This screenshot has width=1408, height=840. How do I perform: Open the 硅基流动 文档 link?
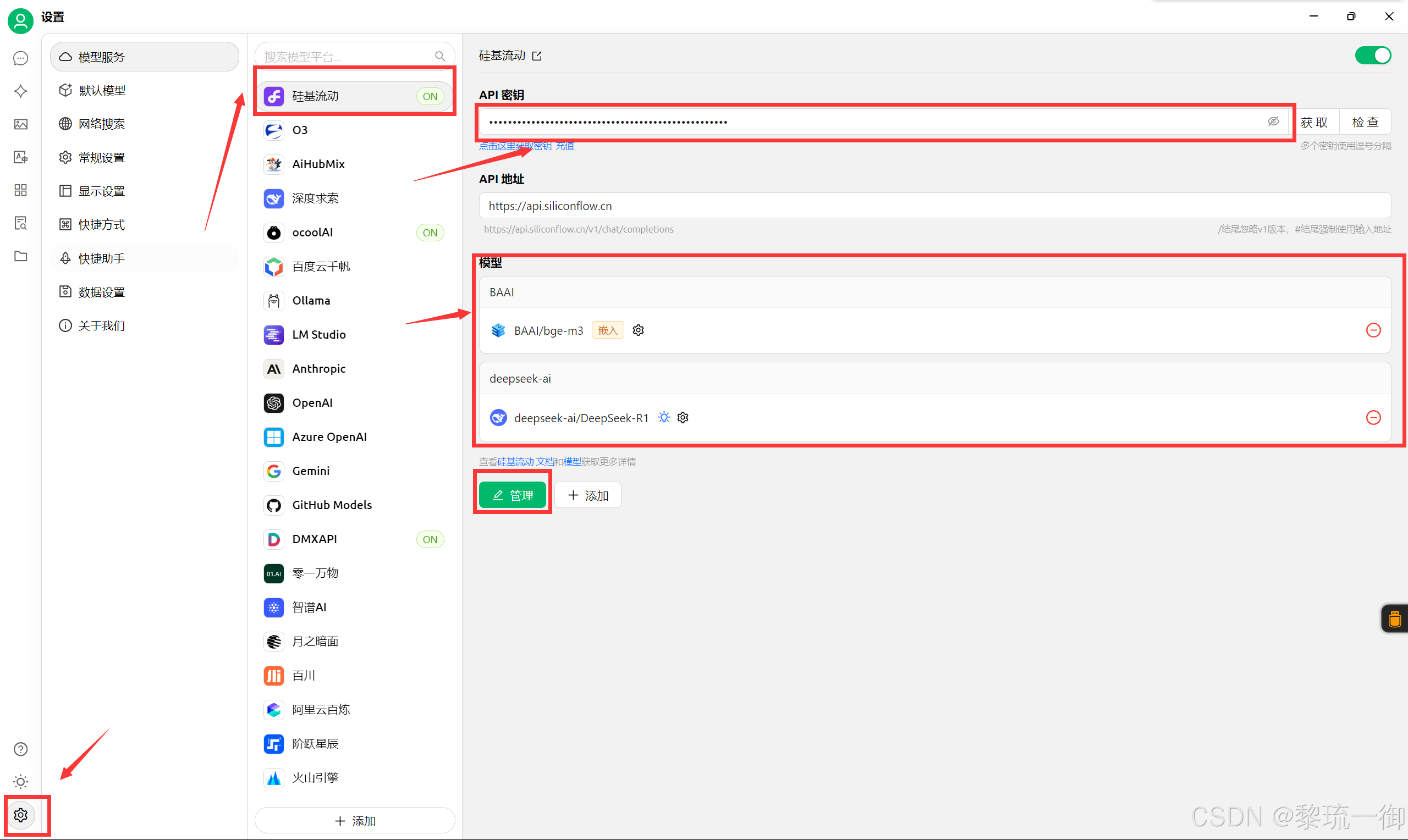point(525,462)
